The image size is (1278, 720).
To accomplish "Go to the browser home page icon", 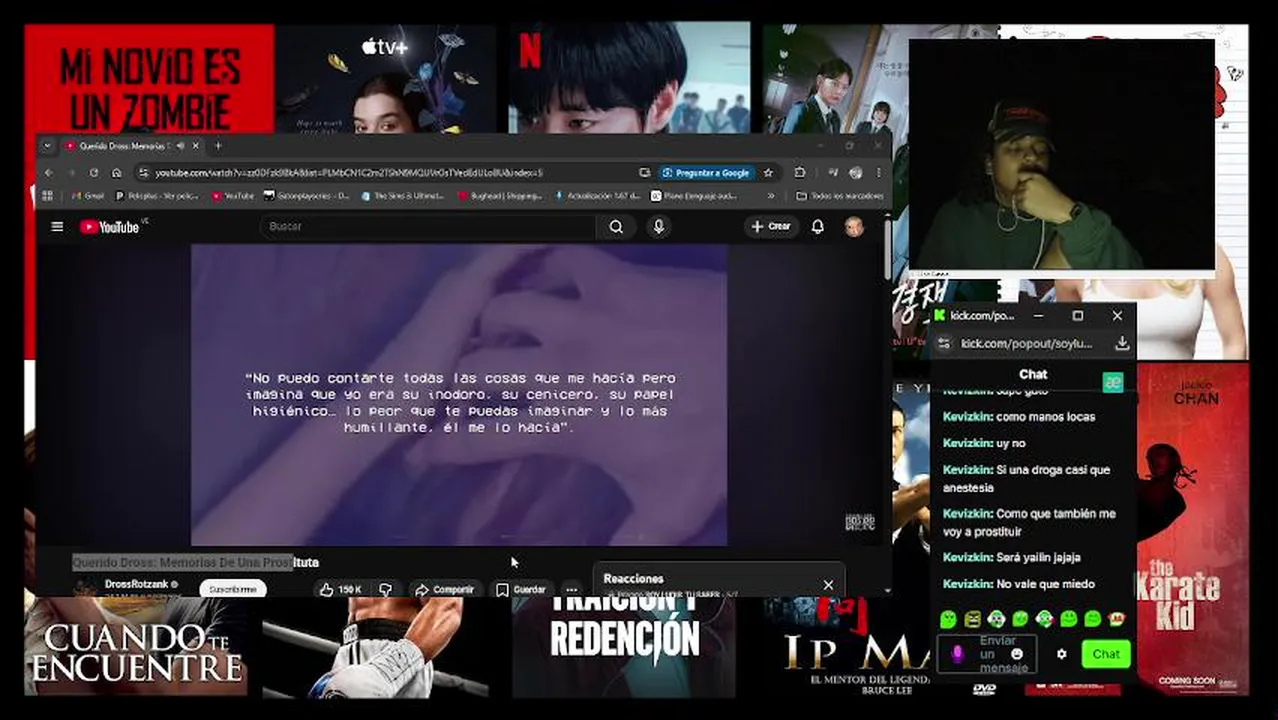I will click(116, 173).
